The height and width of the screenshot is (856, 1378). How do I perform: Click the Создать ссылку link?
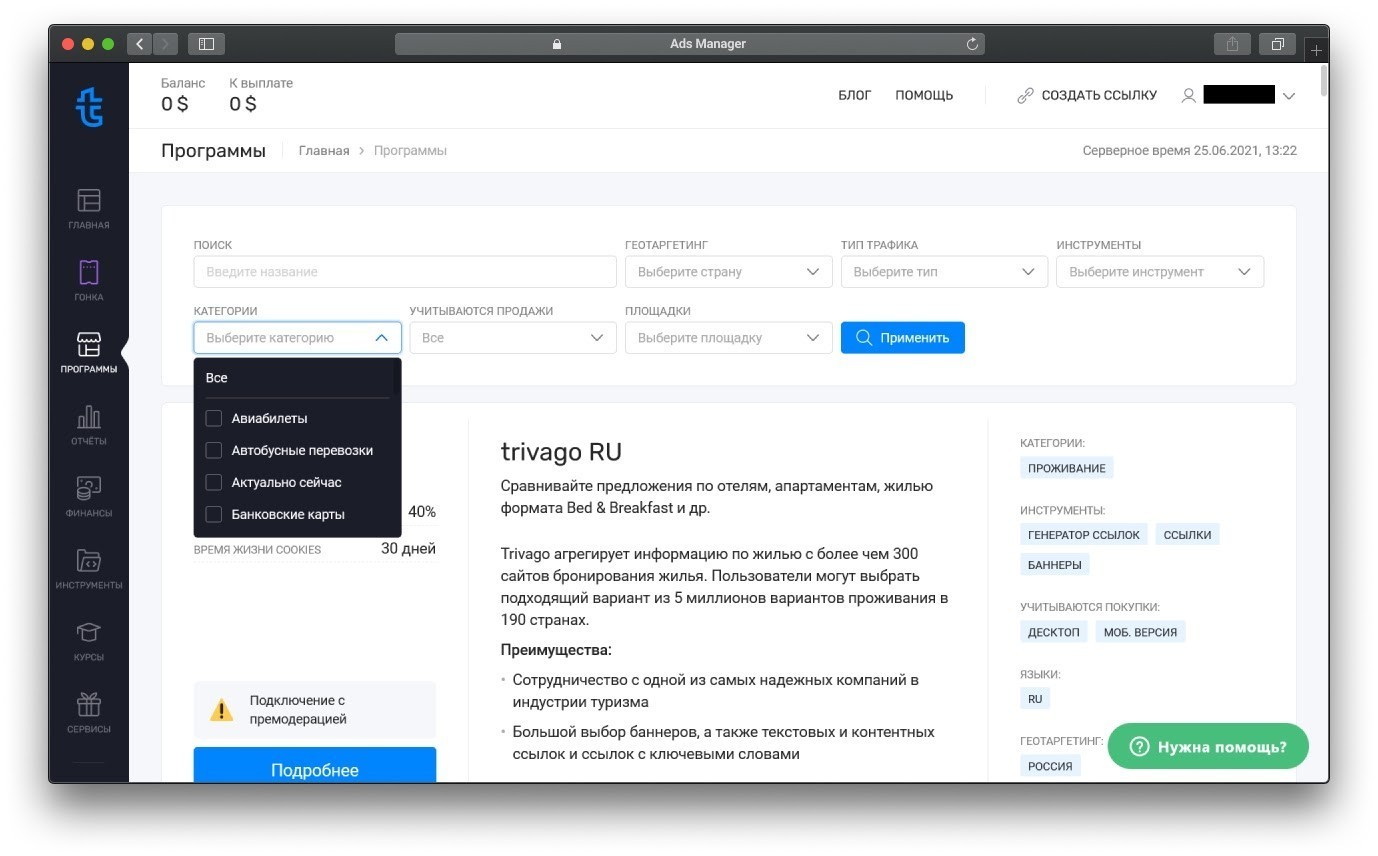click(x=1087, y=96)
